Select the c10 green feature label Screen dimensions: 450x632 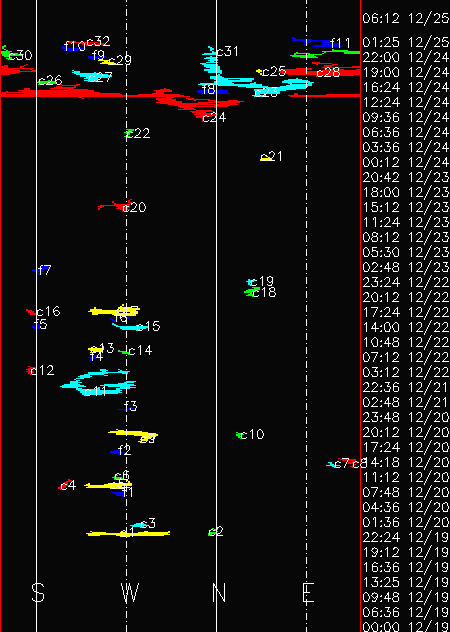click(x=252, y=434)
